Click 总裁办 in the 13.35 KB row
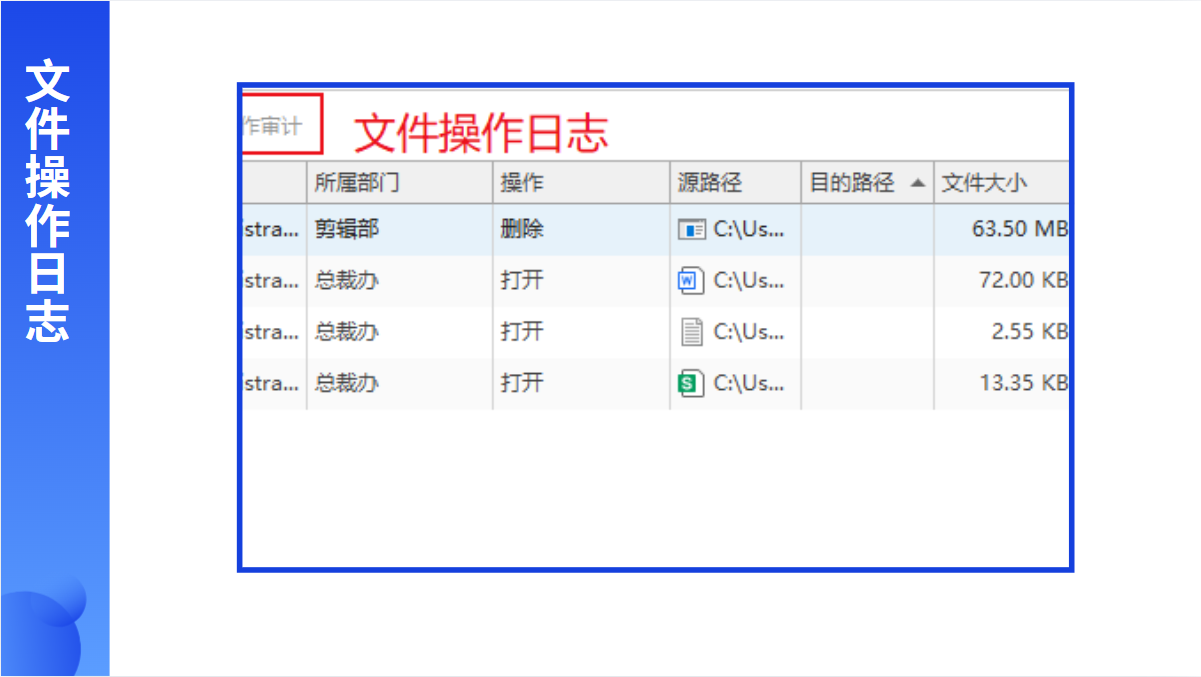Screen dimensions: 1201x677 pos(347,383)
